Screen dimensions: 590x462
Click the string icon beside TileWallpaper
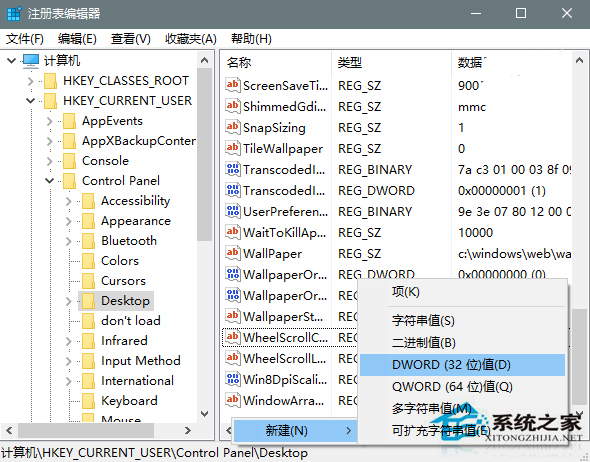233,148
